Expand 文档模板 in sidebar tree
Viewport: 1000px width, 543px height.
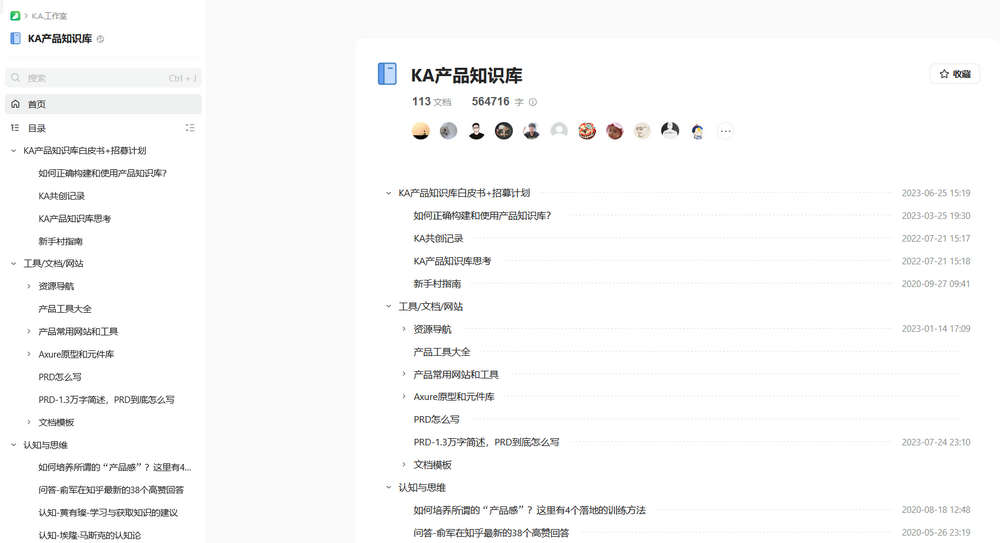29,422
